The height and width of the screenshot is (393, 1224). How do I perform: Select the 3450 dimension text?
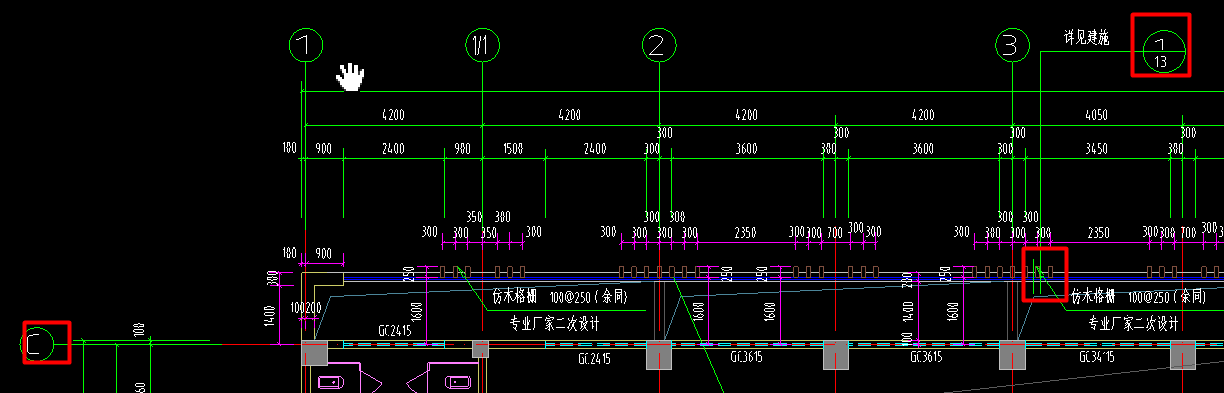pyautogui.click(x=1097, y=149)
